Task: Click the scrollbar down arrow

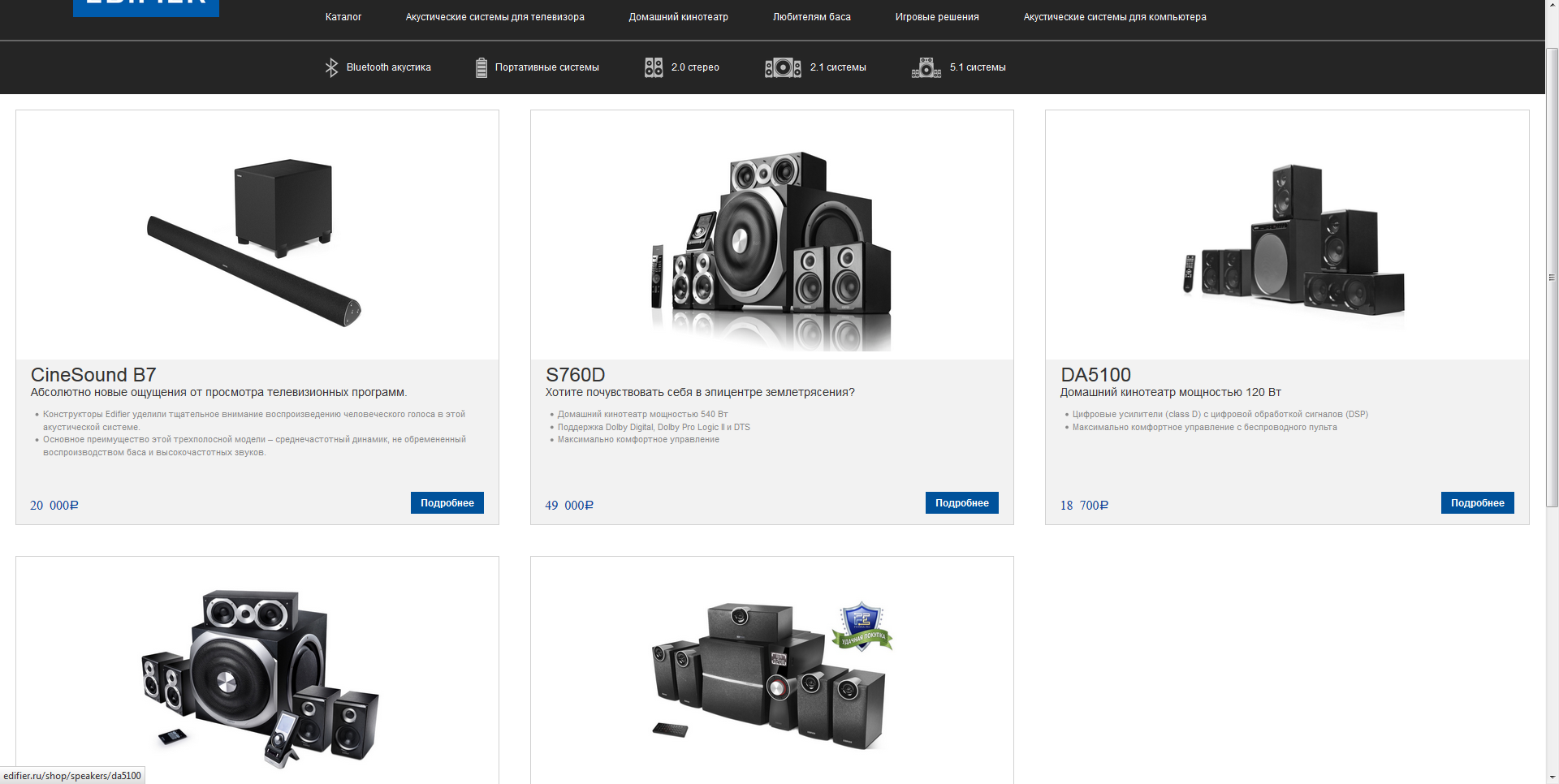Action: click(x=1552, y=778)
